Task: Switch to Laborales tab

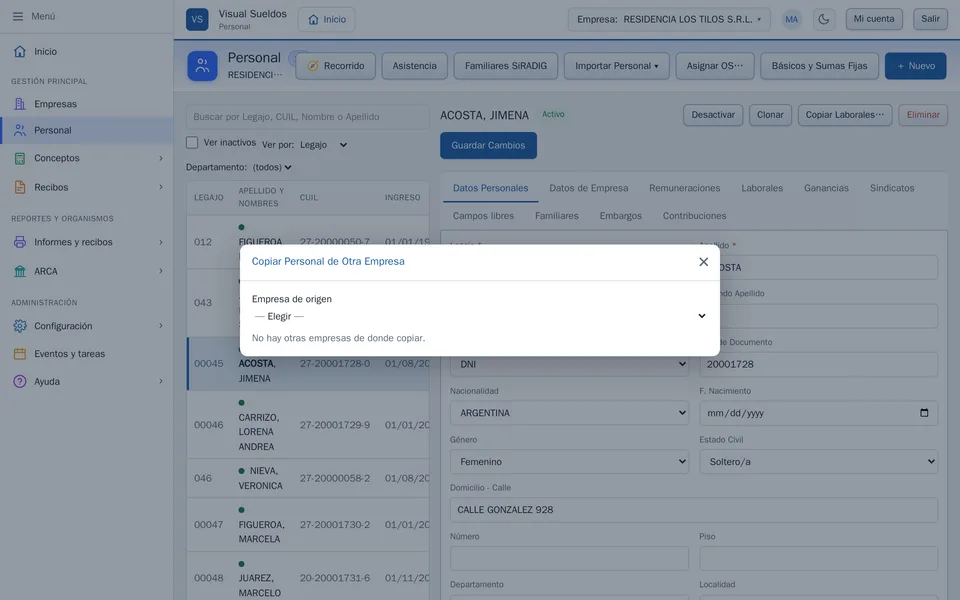Action: point(762,188)
